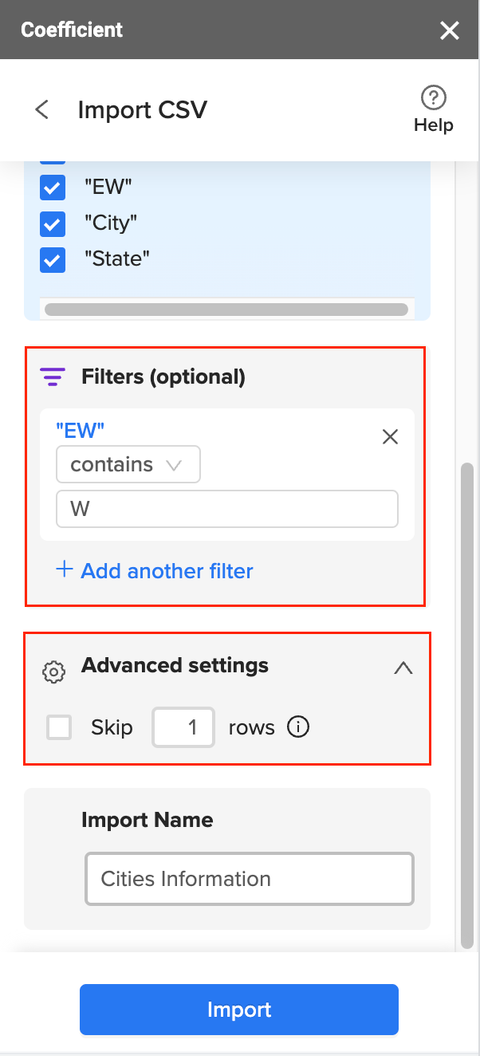480x1056 pixels.
Task: Remove the "EW" filter with X icon
Action: [x=390, y=437]
